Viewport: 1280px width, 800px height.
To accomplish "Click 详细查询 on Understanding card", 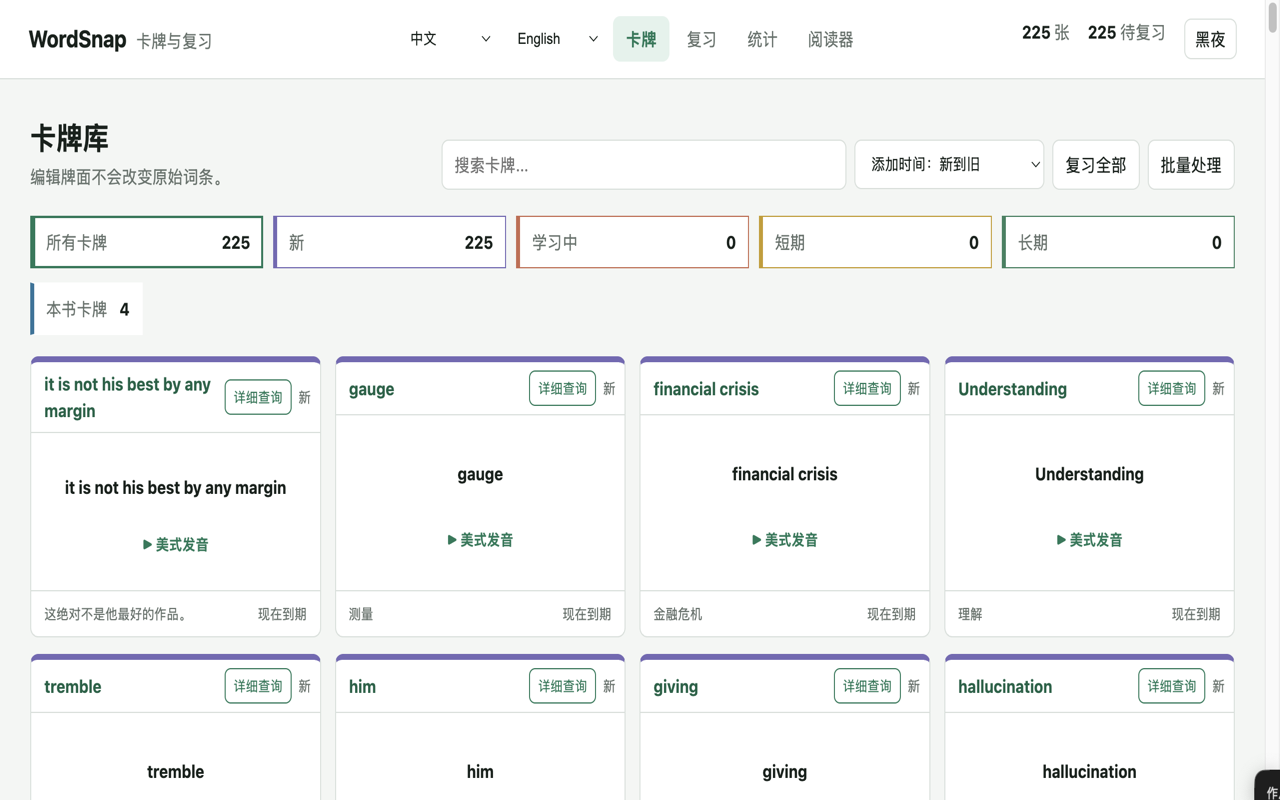I will (1171, 389).
